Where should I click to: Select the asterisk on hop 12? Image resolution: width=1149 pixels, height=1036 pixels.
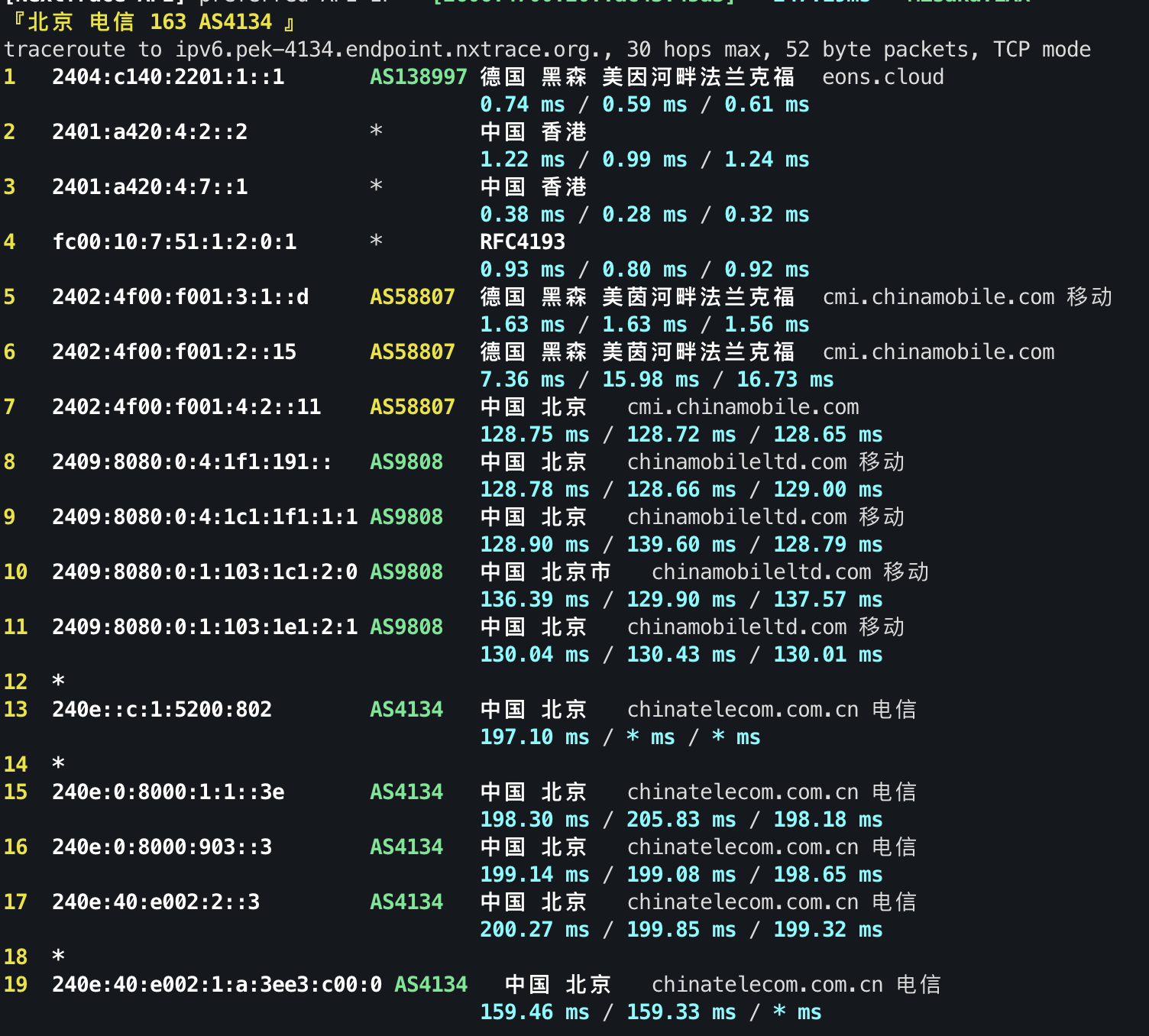pyautogui.click(x=57, y=680)
